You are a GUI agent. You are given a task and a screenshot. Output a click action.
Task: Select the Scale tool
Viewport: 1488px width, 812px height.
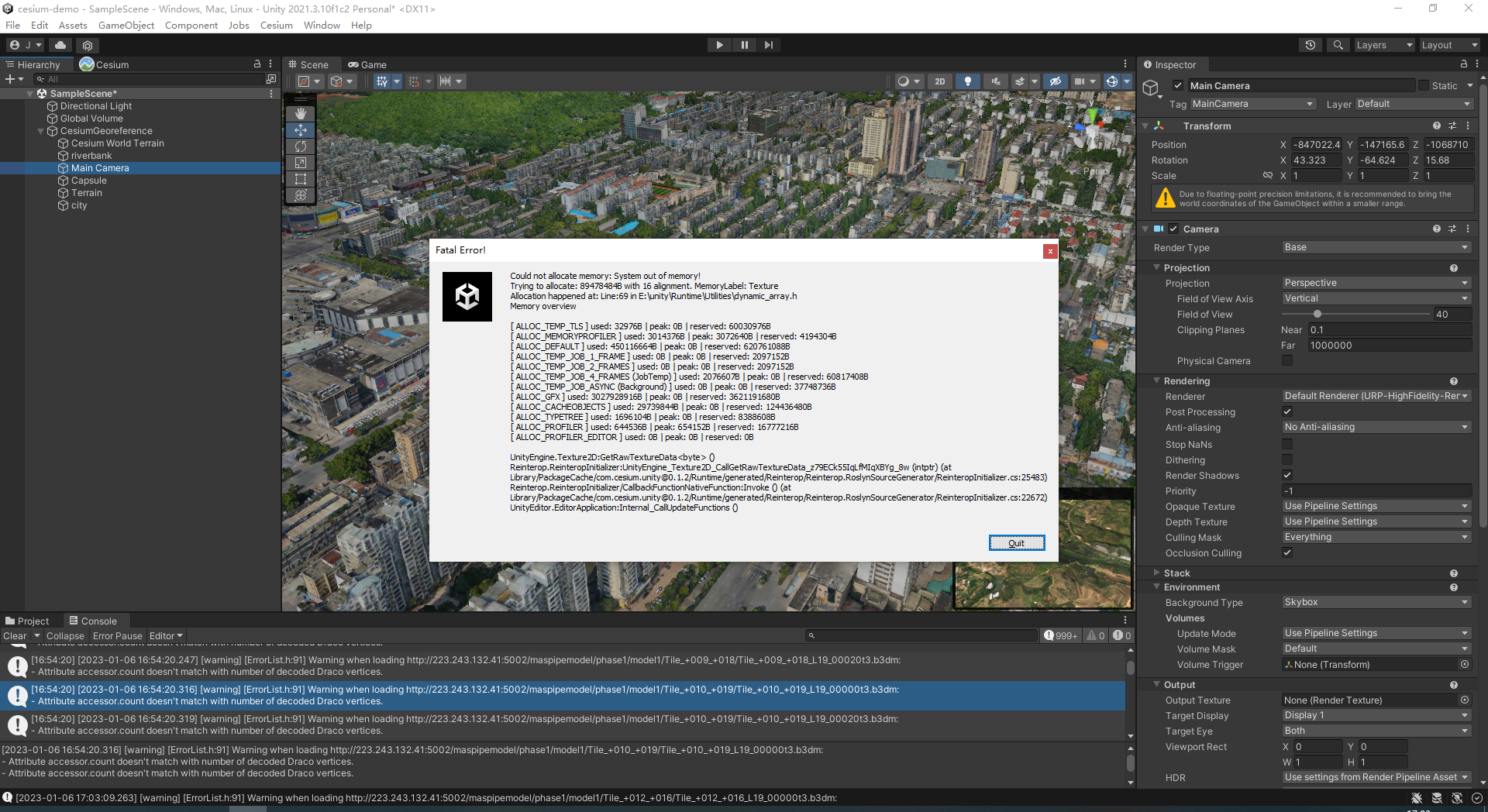click(301, 163)
